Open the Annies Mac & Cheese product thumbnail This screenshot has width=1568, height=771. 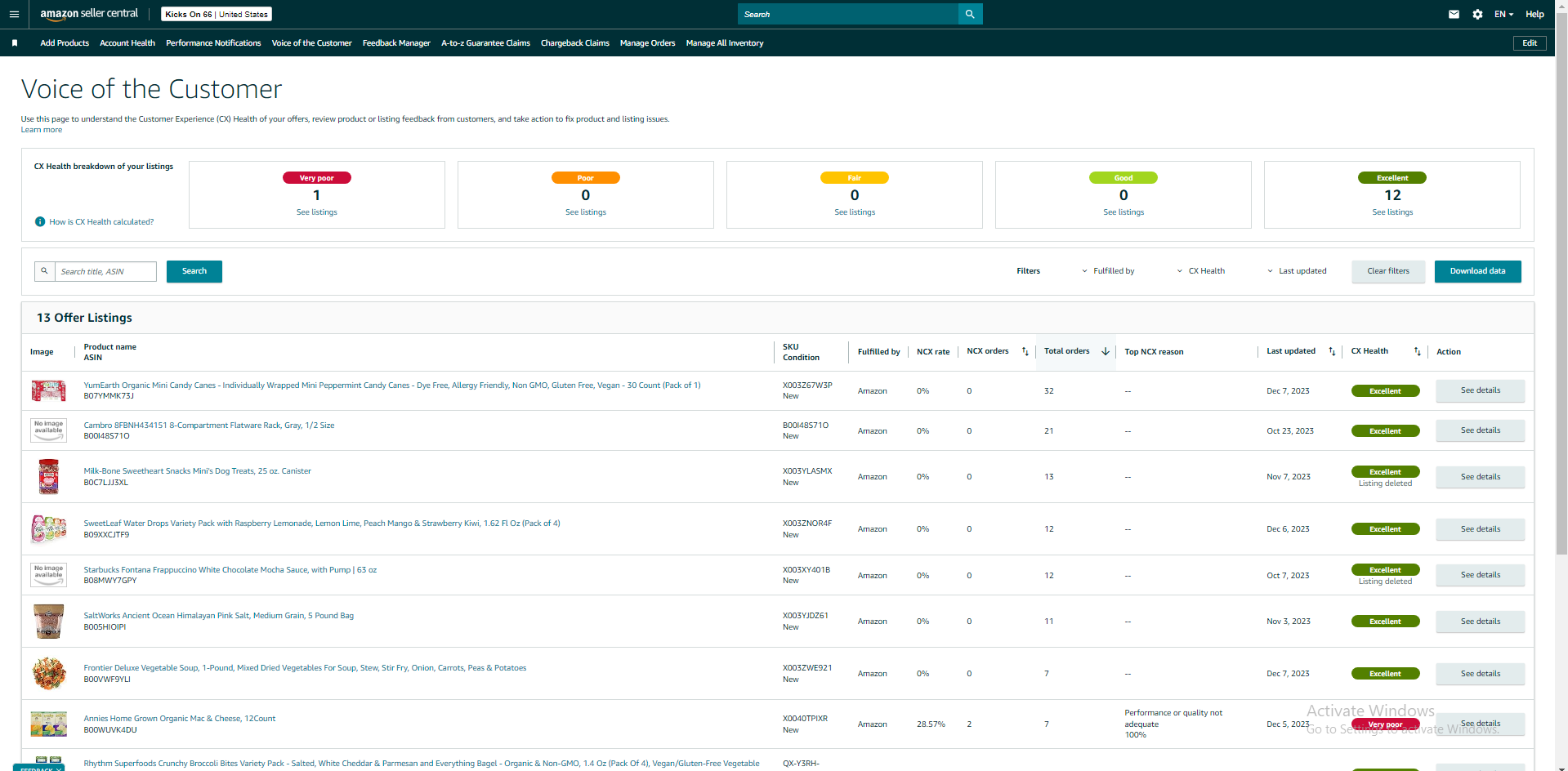click(x=48, y=724)
